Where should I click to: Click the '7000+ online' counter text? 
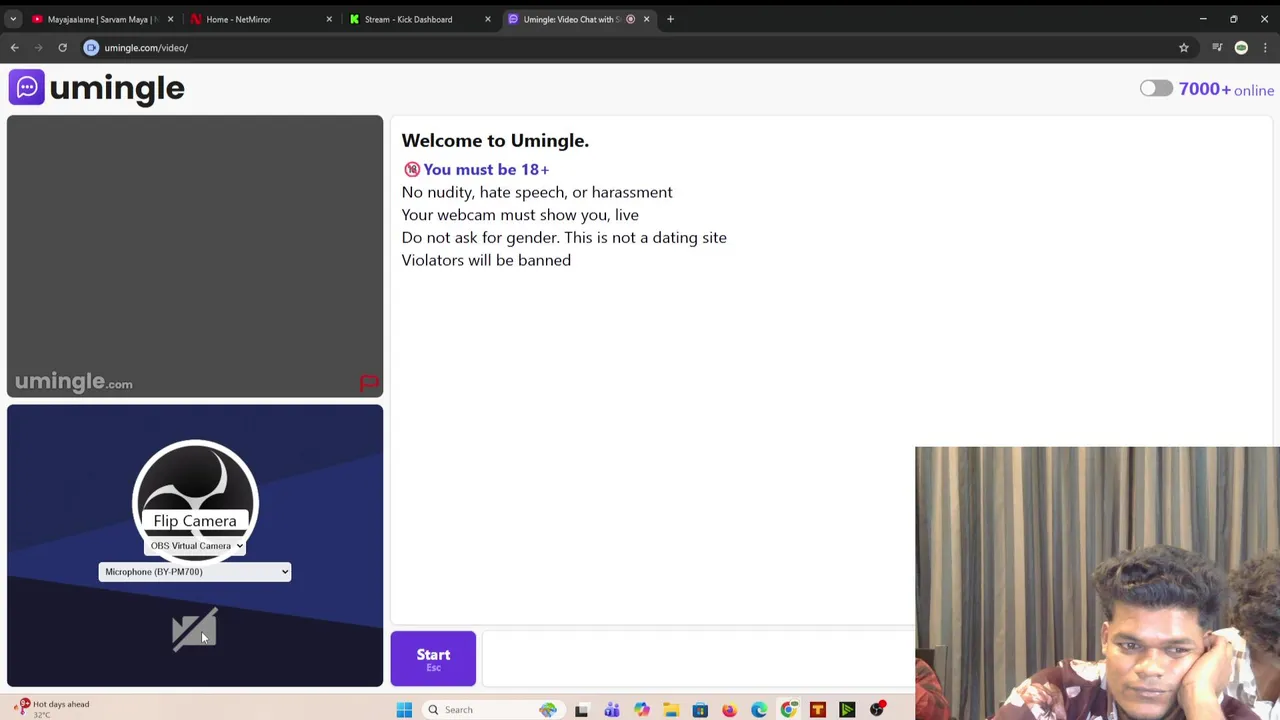coord(1226,89)
